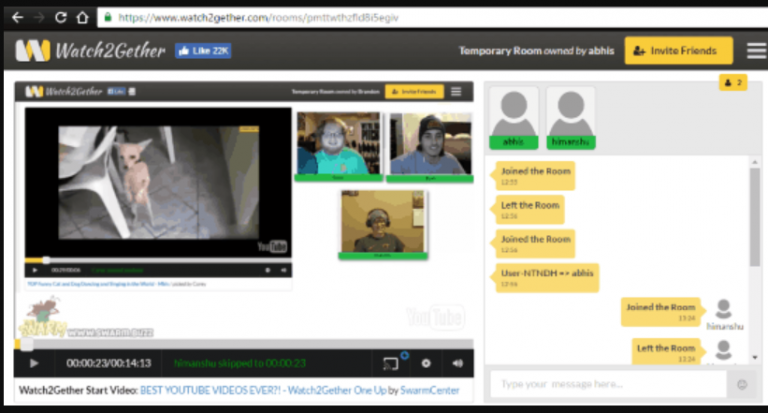Click the main video seek bar handle

[x=26, y=344]
